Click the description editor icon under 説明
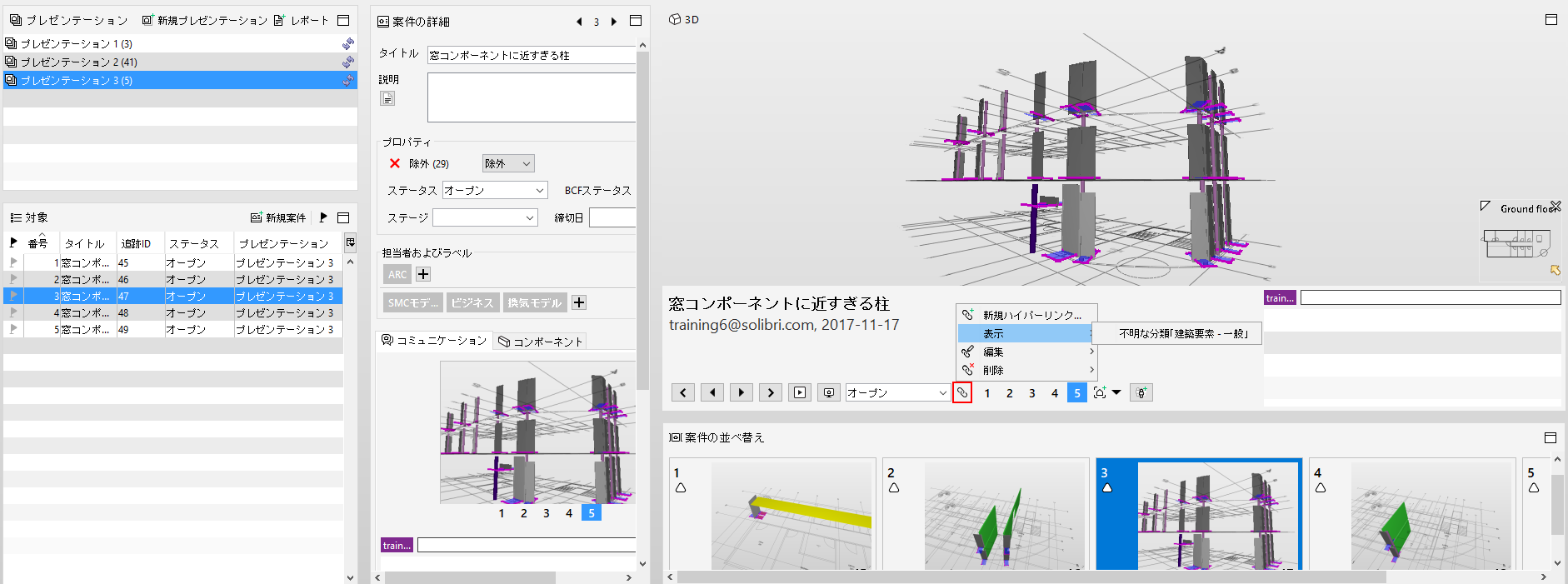This screenshot has height=584, width=1568. coord(387,98)
